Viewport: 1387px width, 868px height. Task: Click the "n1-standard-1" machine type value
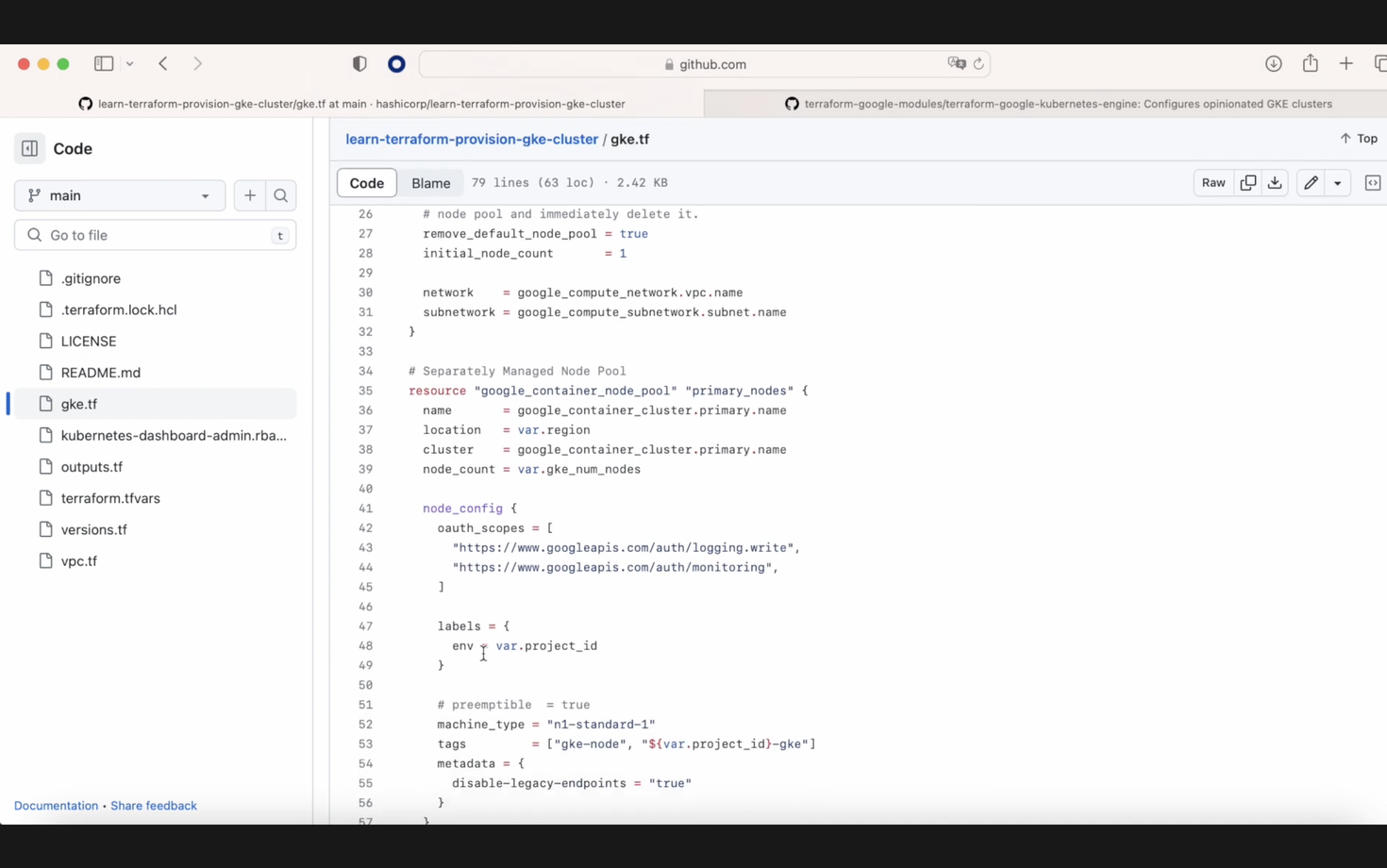[x=601, y=725]
